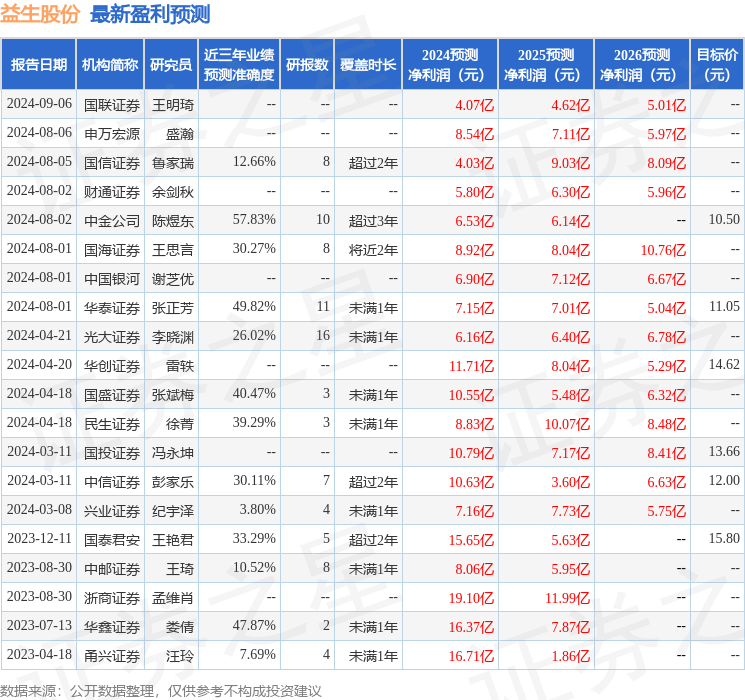Select analyst 彭家乐
This screenshot has height=700, width=745.
pos(173,482)
